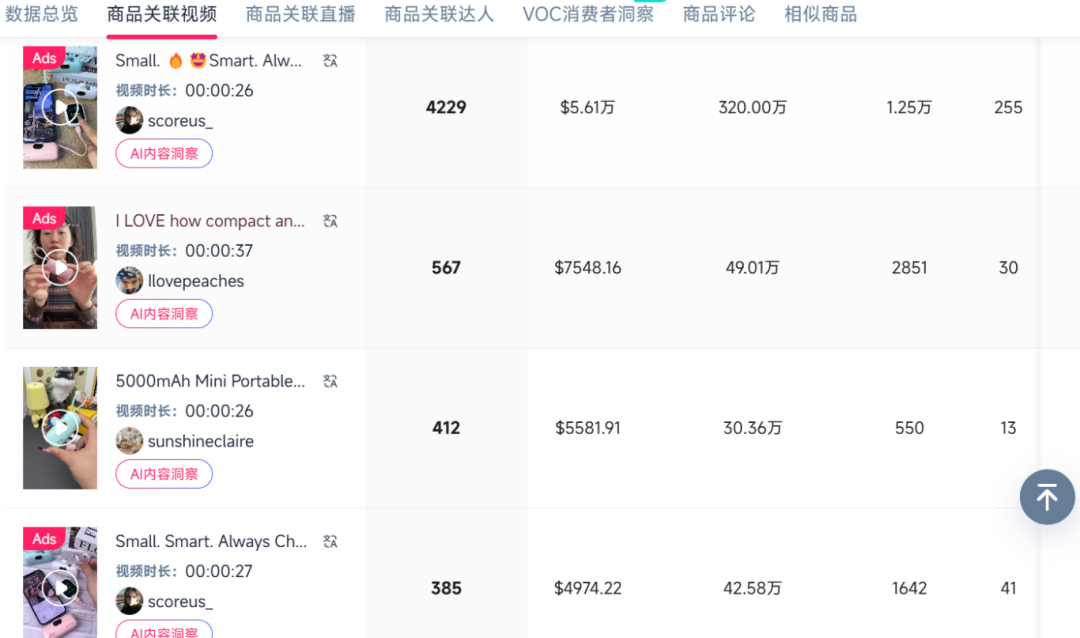Click translate icon beside "I LOVE how compact" title

(x=330, y=220)
